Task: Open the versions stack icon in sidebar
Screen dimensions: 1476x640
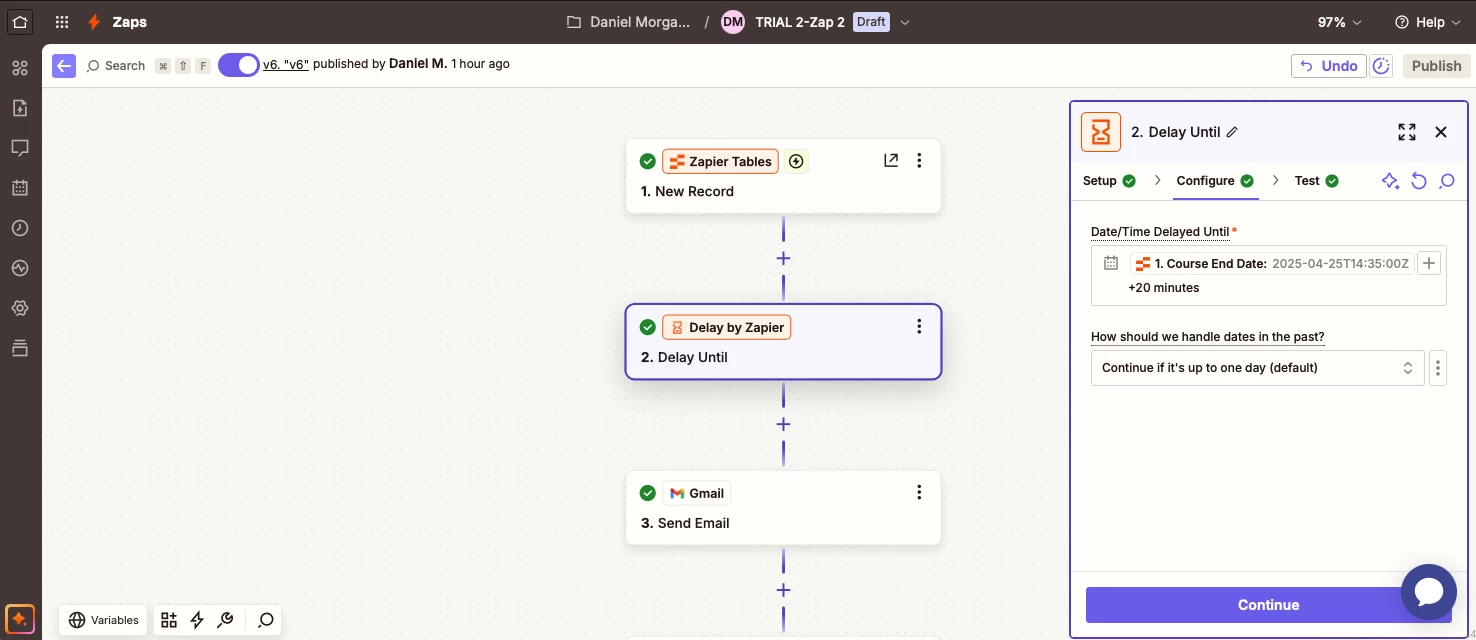Action: coord(20,348)
